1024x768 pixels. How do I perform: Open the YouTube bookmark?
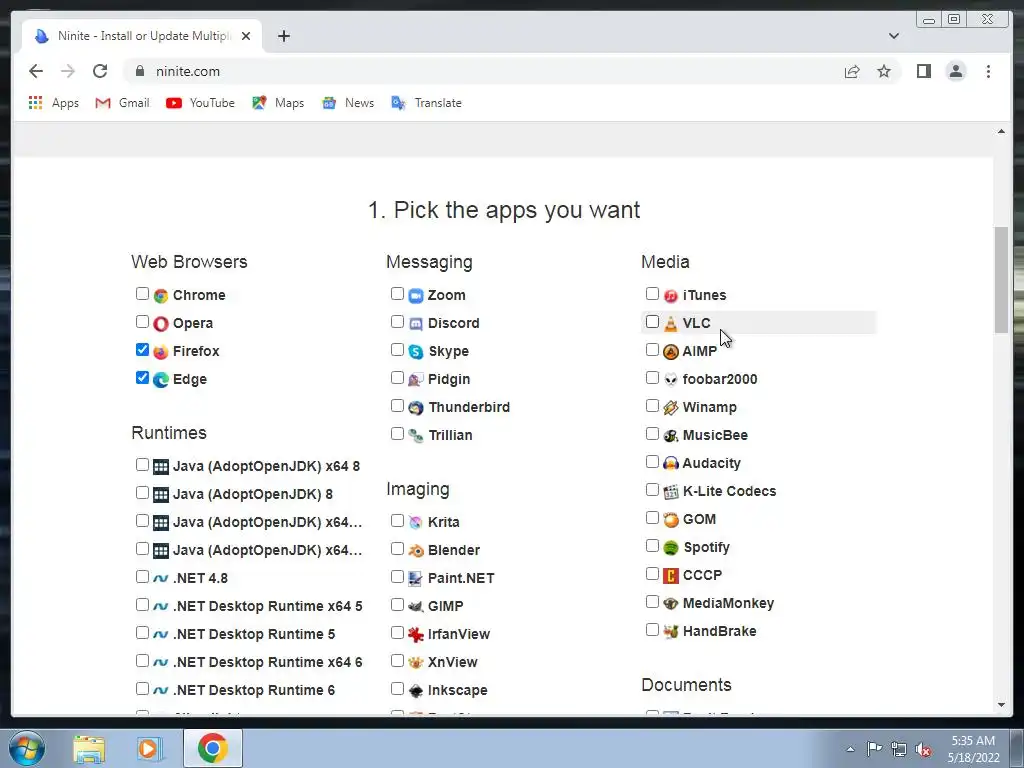pyautogui.click(x=200, y=103)
